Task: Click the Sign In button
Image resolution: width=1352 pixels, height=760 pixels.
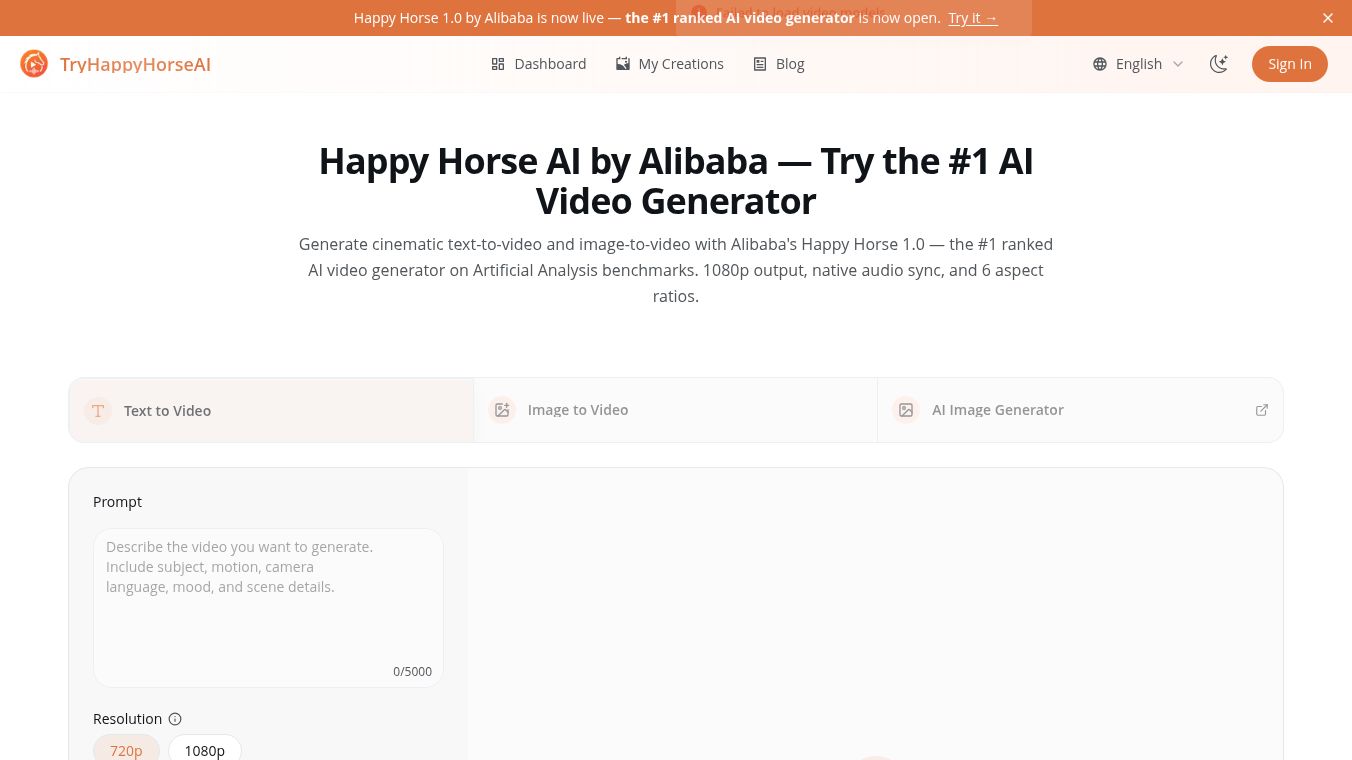Action: click(x=1290, y=64)
